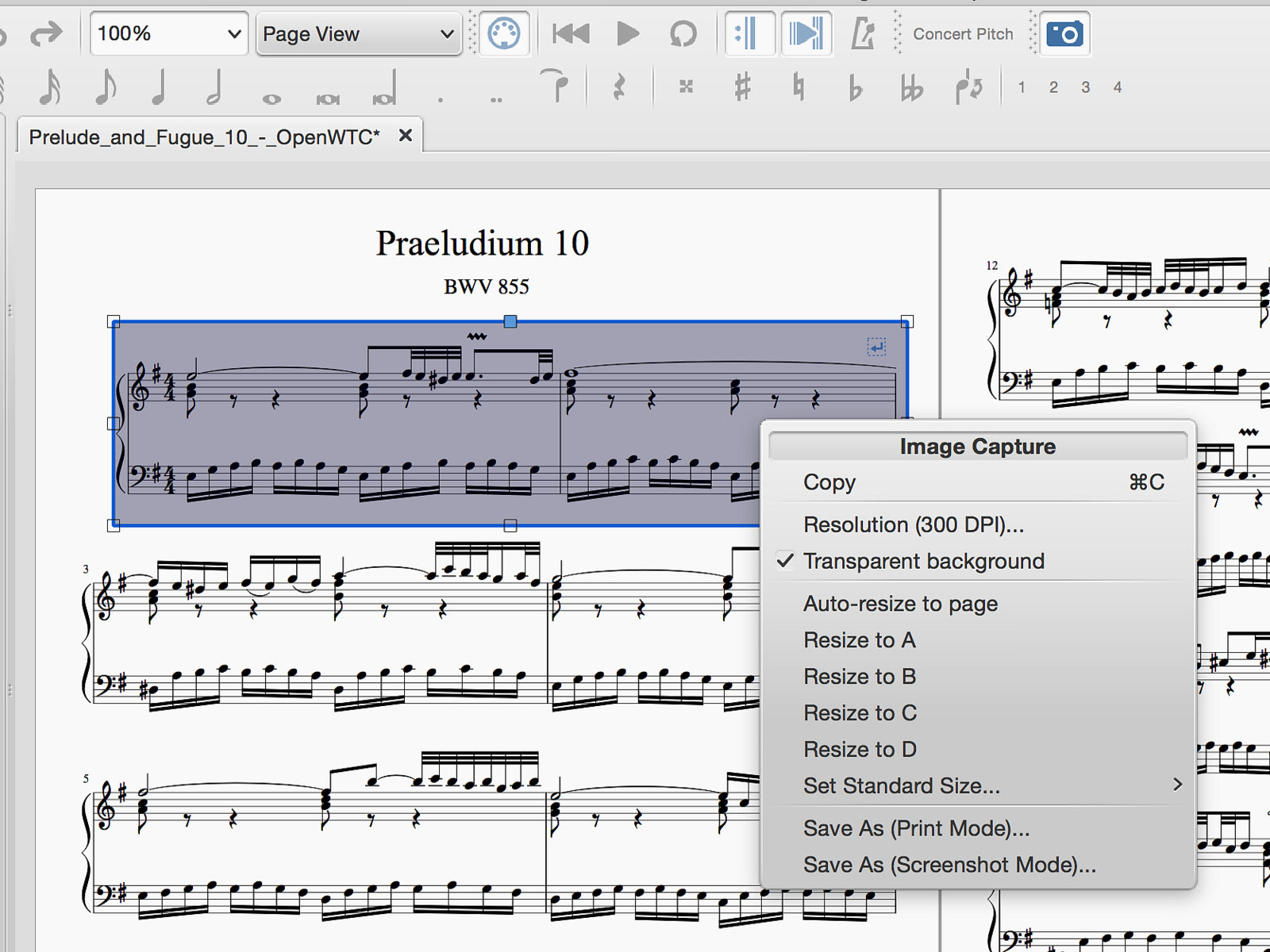Close the Prelude_and_Fugue_10 tab

[x=405, y=136]
